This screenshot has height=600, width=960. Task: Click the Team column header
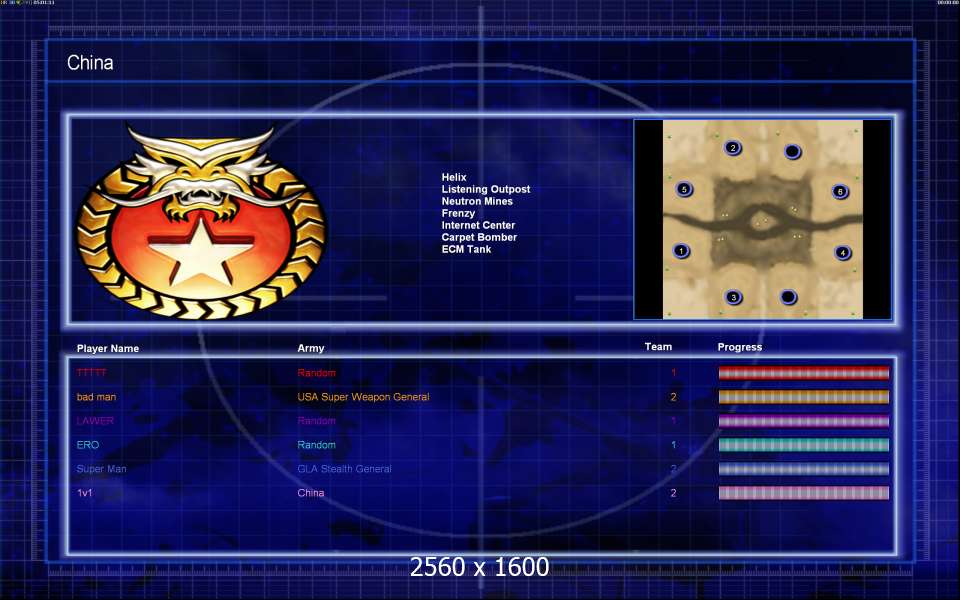click(x=658, y=347)
